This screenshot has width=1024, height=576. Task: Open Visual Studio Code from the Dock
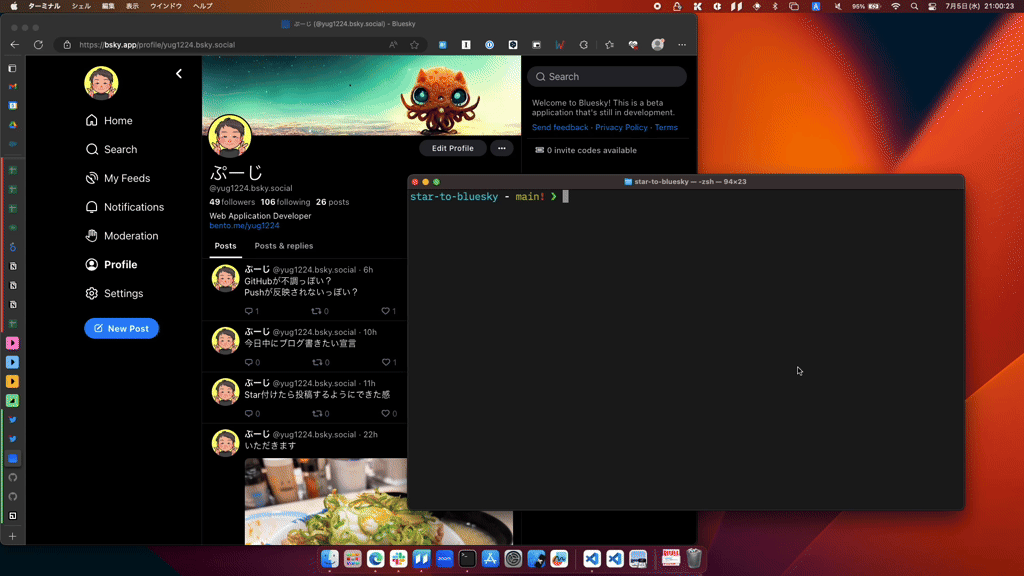coord(590,559)
